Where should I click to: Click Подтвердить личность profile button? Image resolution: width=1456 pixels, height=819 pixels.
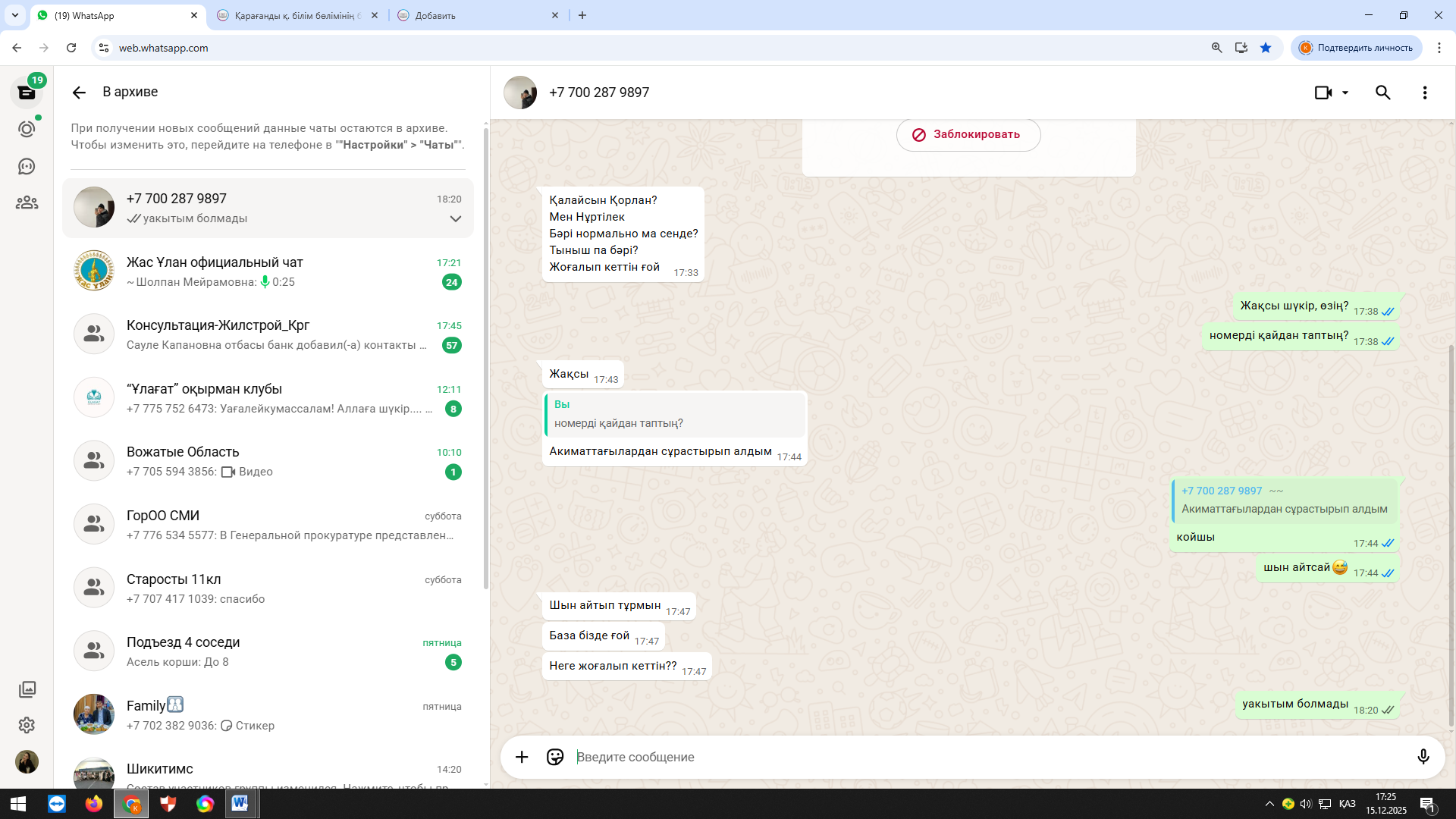[x=1356, y=48]
